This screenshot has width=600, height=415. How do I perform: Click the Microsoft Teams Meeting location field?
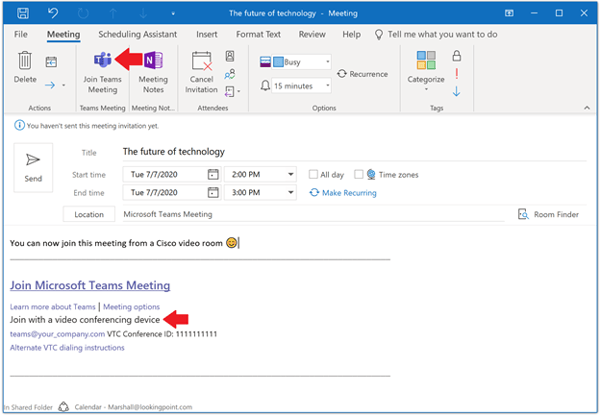(x=313, y=214)
